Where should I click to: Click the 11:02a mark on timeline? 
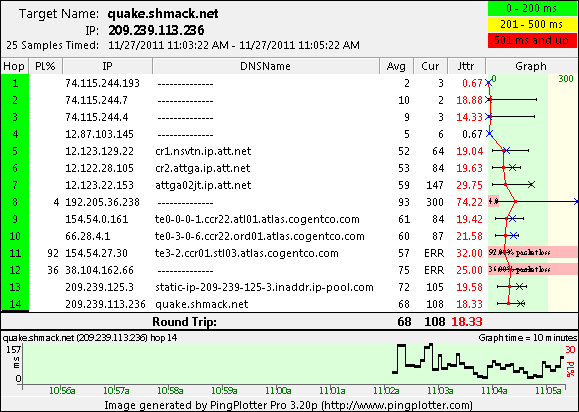pos(387,390)
